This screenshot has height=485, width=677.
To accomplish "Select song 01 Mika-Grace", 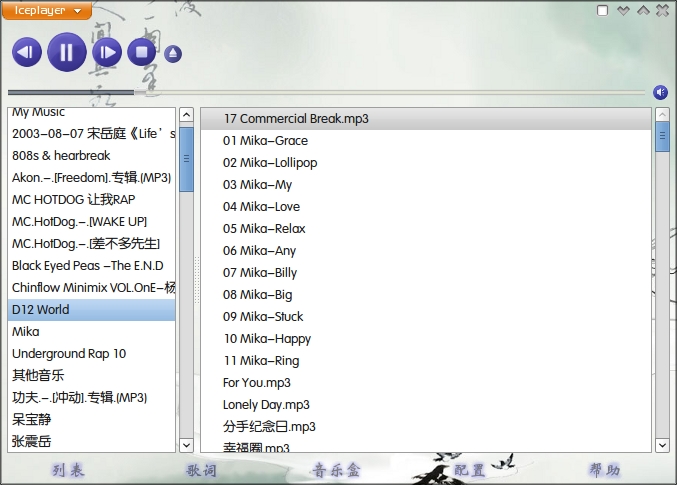I will tap(426, 141).
